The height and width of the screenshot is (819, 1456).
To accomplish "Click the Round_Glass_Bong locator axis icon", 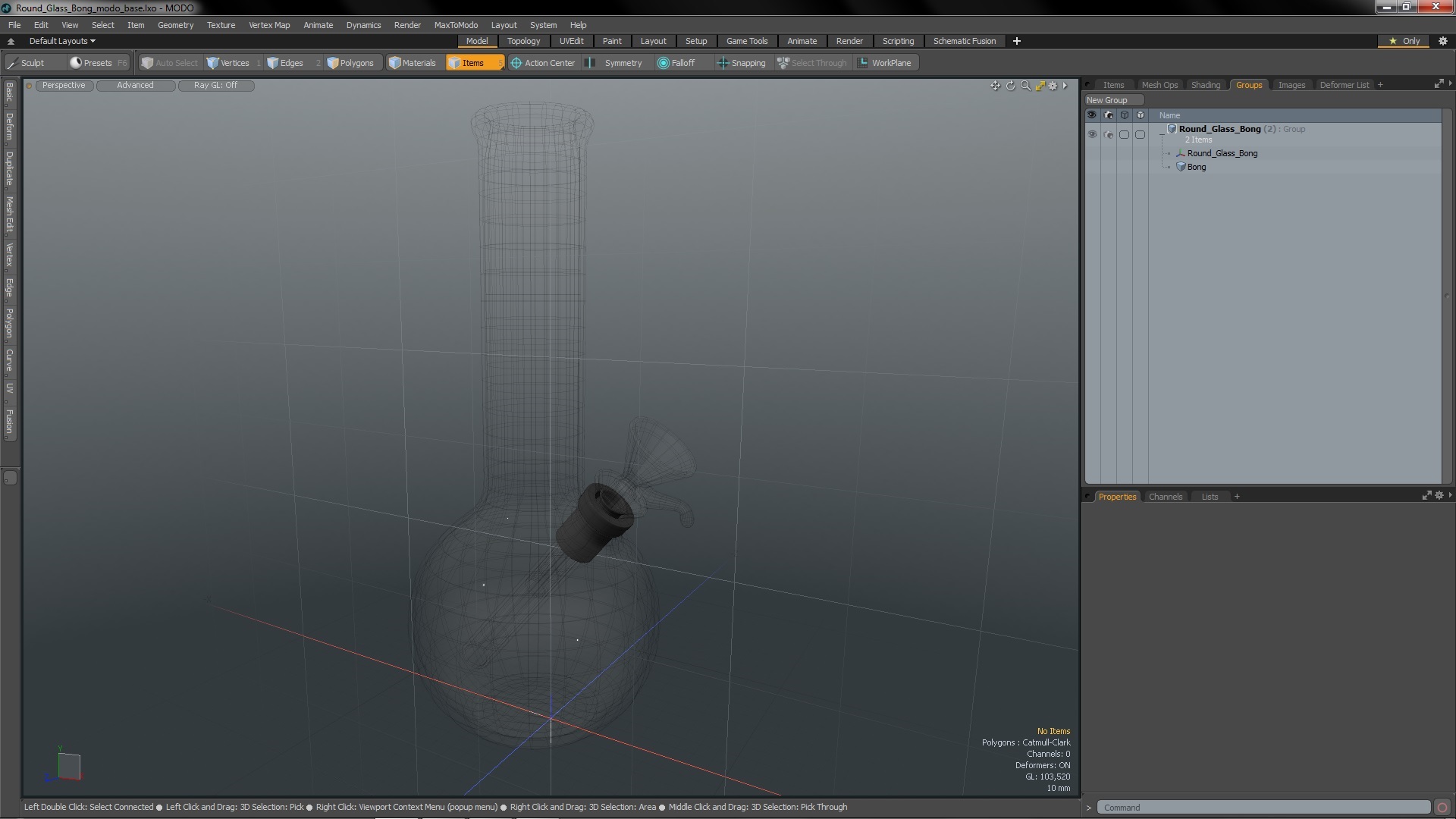I will 1181,153.
